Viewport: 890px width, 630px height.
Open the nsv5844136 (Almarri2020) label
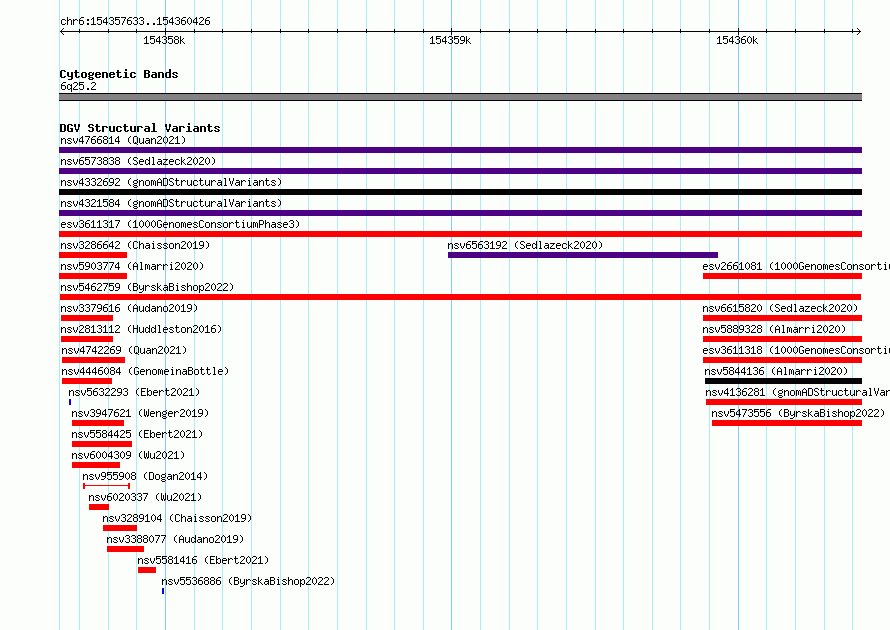click(776, 371)
